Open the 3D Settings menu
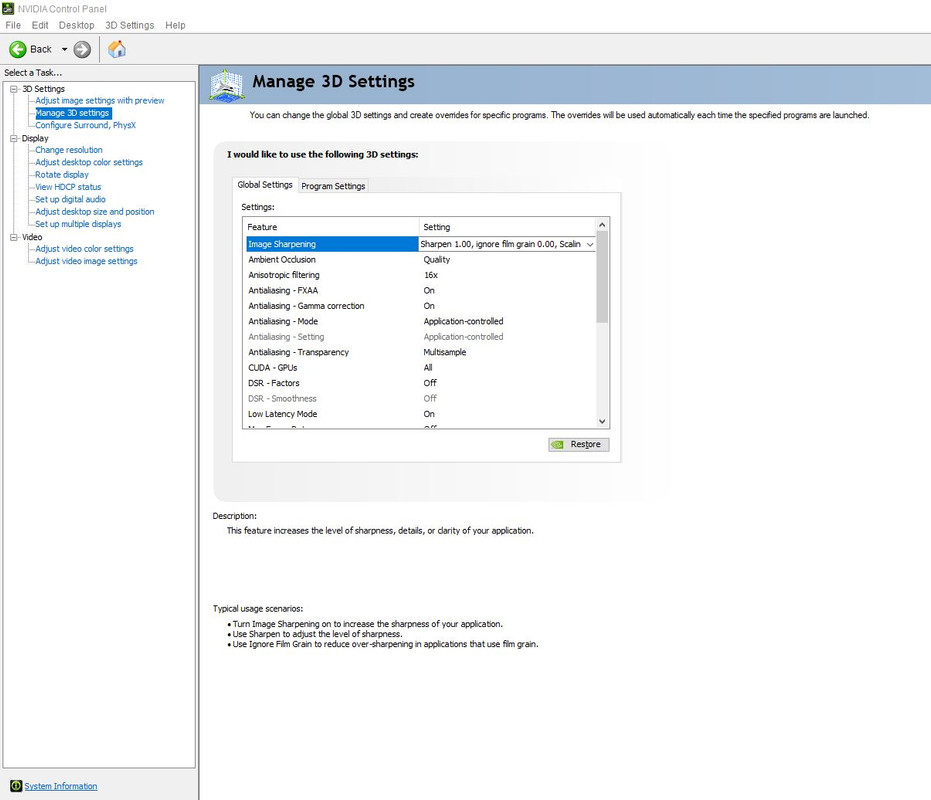Screen dimensions: 931x800 (129, 25)
